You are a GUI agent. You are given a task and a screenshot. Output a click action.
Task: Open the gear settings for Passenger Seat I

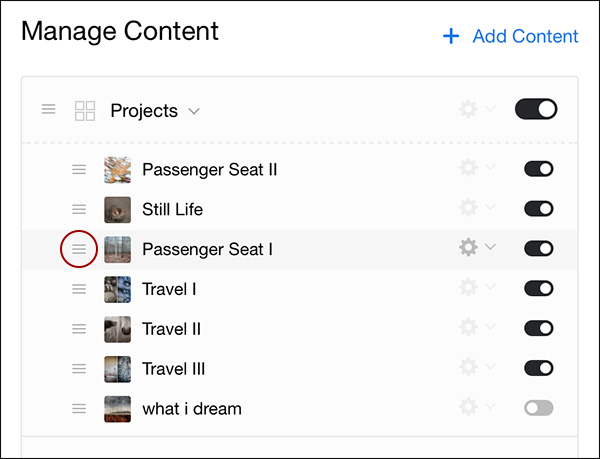tap(468, 247)
